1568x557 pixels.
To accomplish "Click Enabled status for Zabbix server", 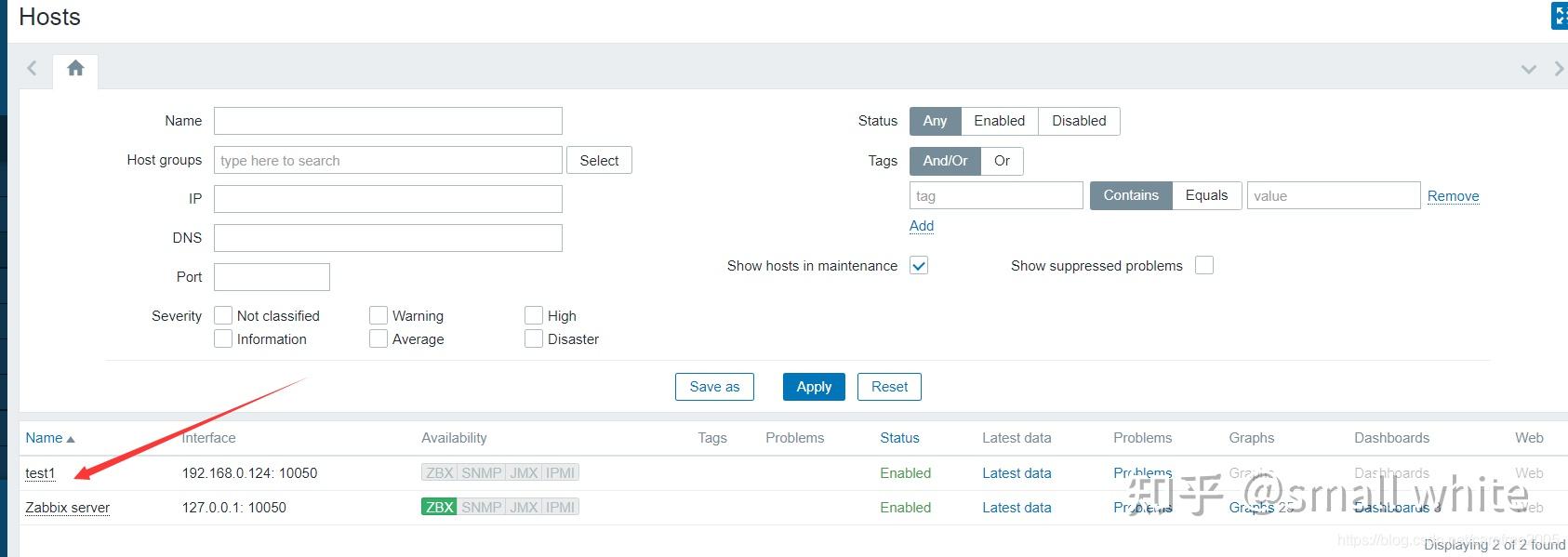I will tap(905, 508).
